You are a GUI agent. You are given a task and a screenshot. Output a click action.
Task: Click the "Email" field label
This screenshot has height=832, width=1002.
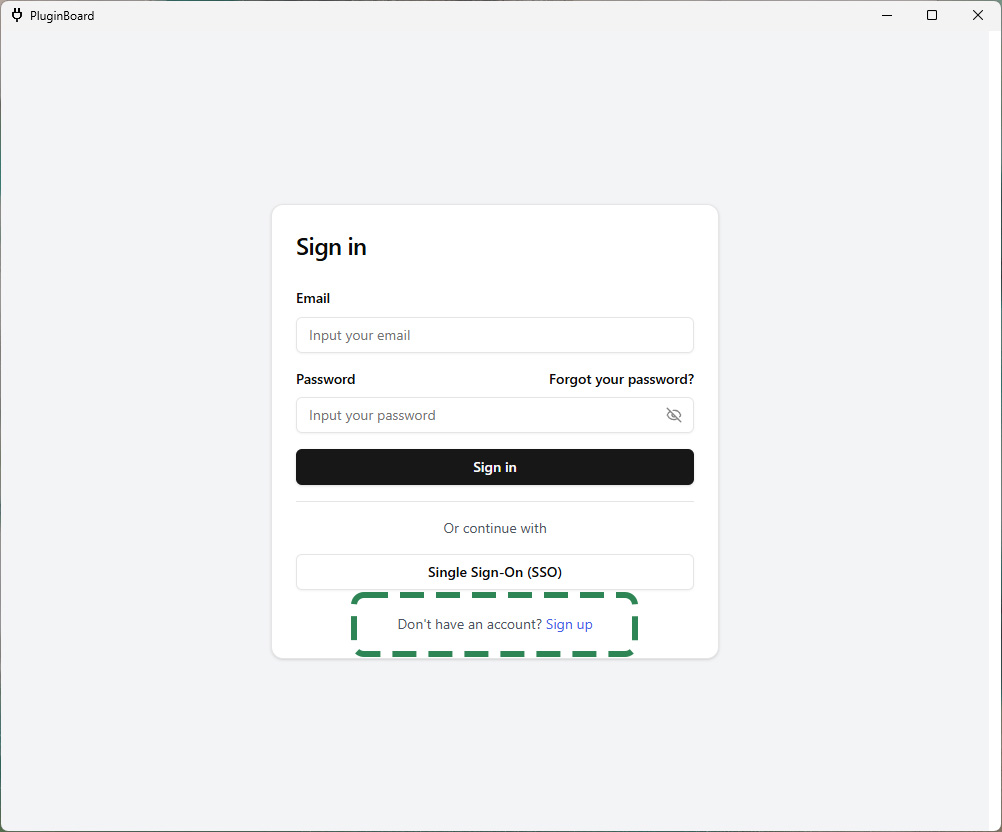click(x=313, y=298)
